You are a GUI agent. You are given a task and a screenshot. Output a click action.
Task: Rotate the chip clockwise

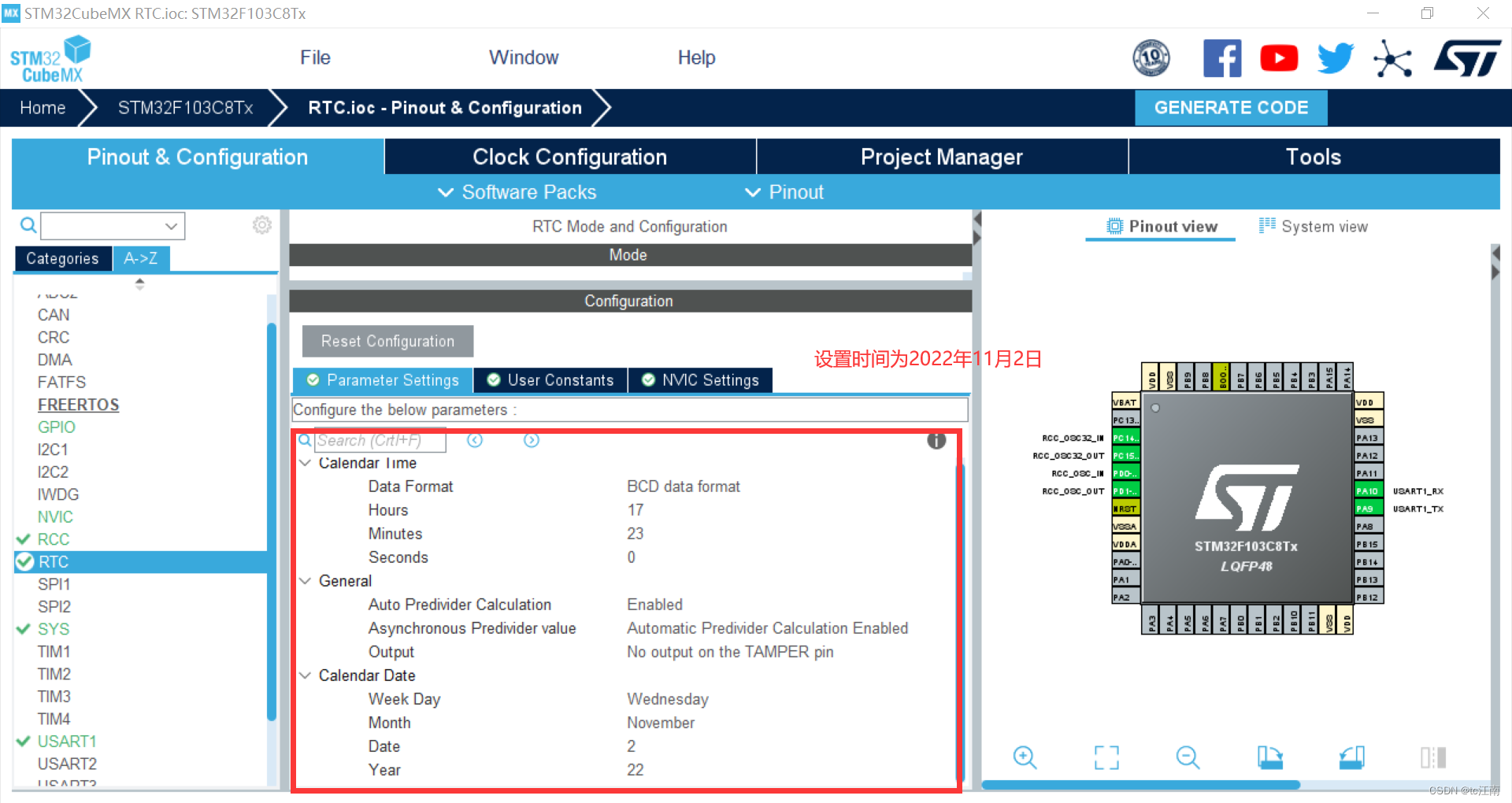click(x=1269, y=757)
